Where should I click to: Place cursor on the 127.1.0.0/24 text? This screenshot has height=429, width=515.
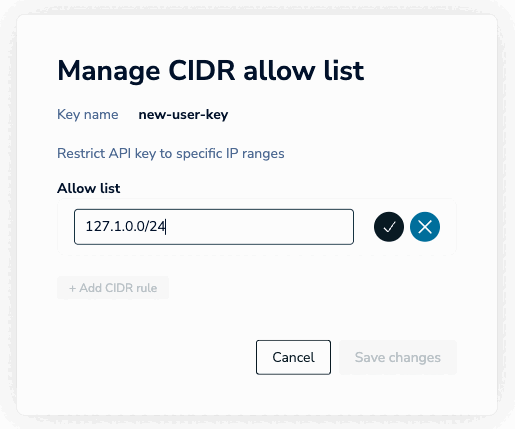pos(125,226)
